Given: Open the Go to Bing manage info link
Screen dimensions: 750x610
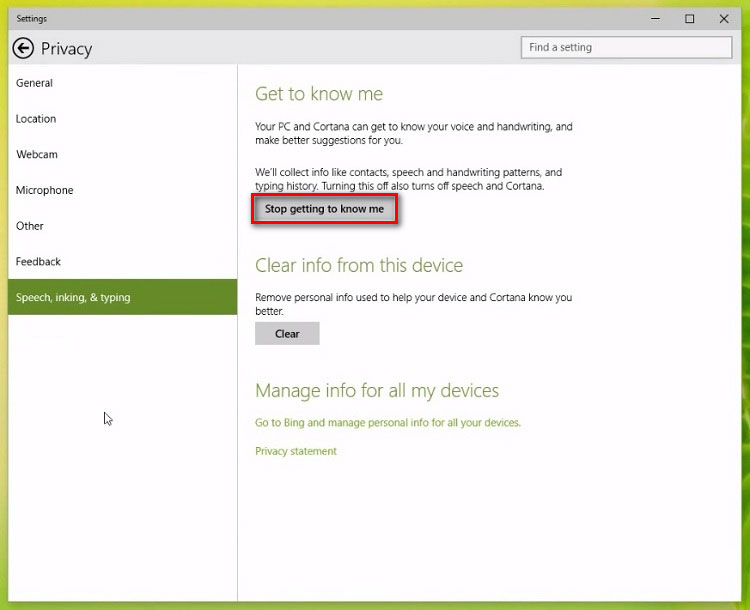Looking at the screenshot, I should [x=388, y=423].
